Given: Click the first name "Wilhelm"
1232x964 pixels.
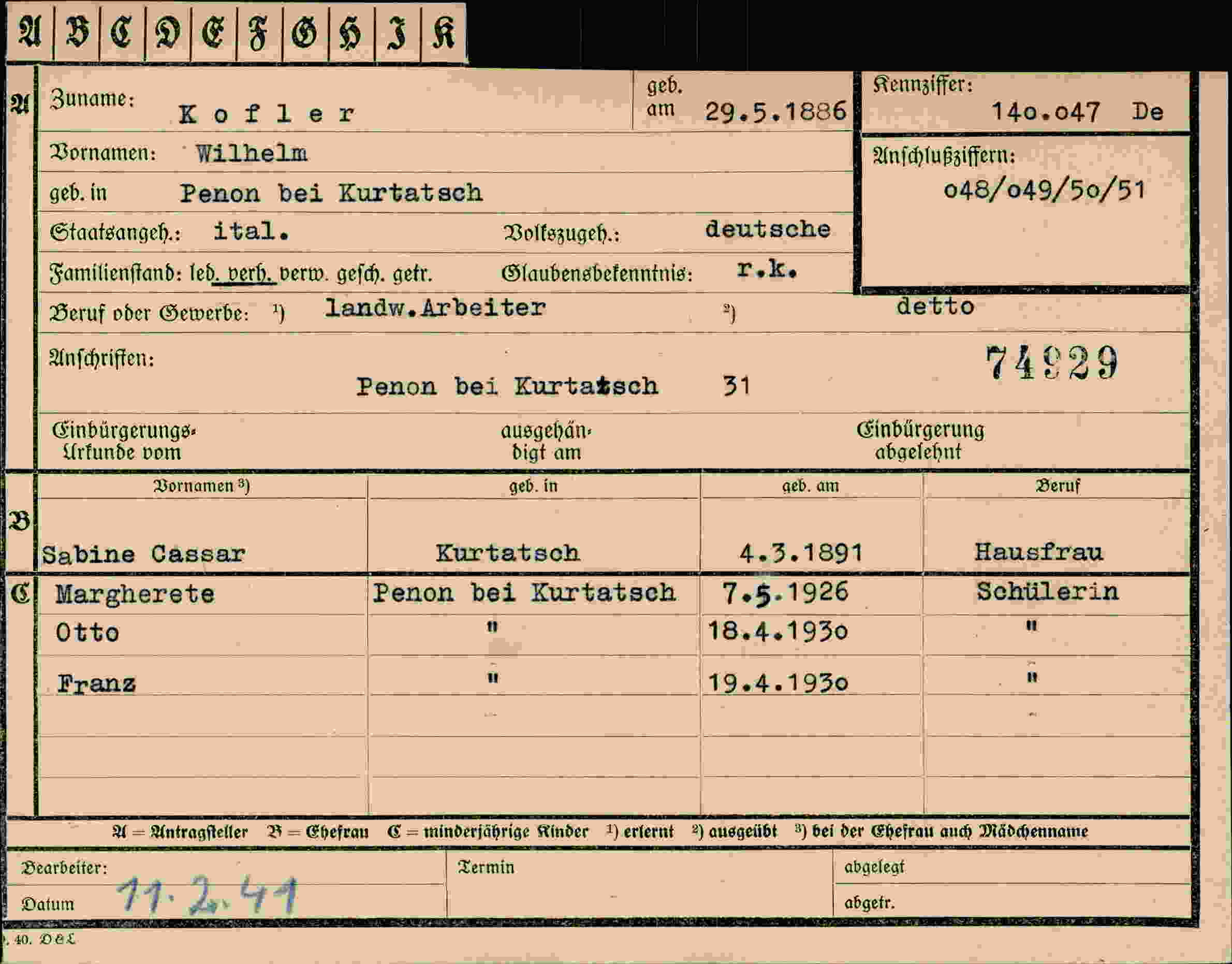Looking at the screenshot, I should pos(252,153).
